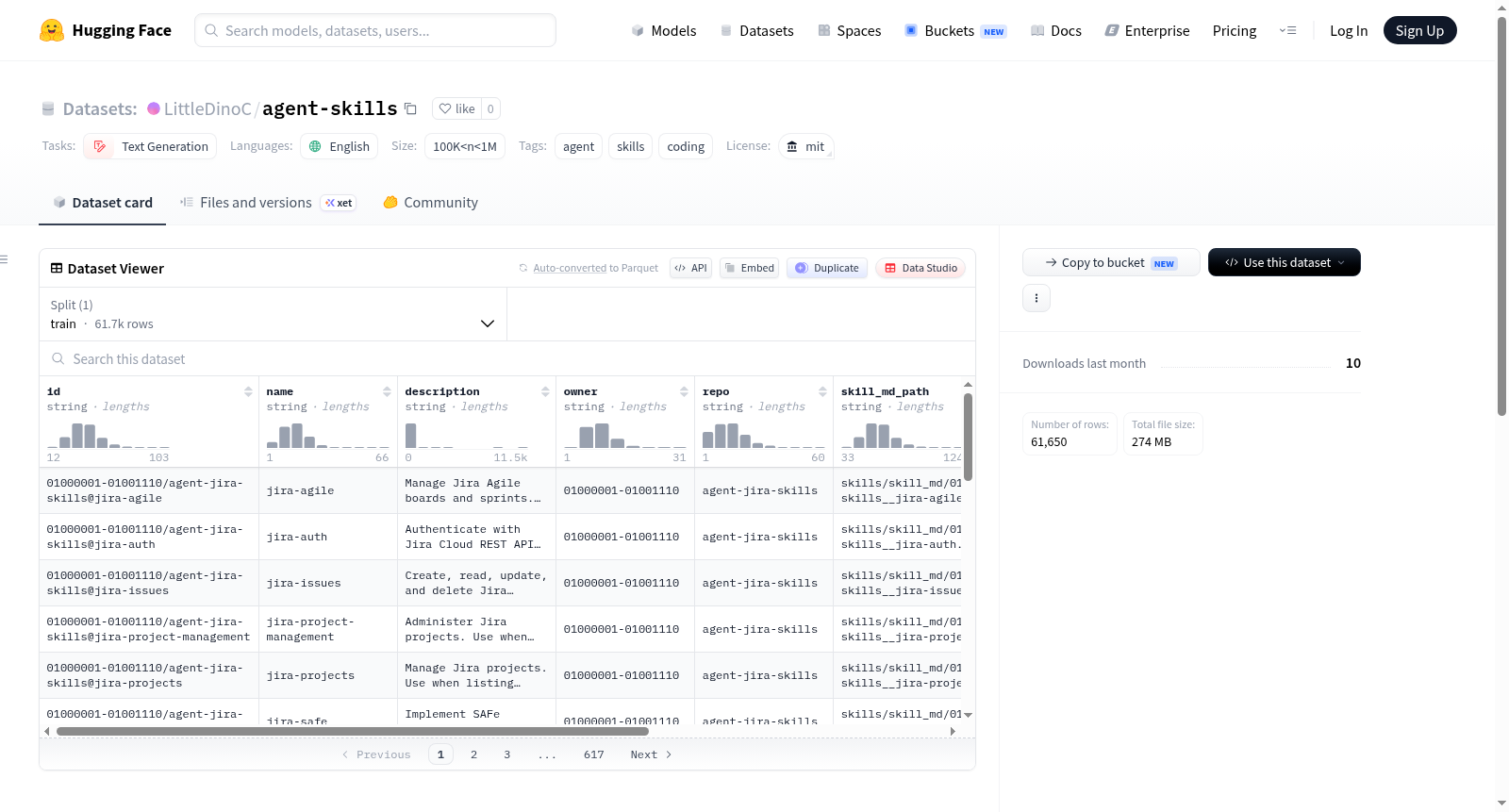Click the agent tag
The width and height of the screenshot is (1509, 812).
(x=578, y=146)
